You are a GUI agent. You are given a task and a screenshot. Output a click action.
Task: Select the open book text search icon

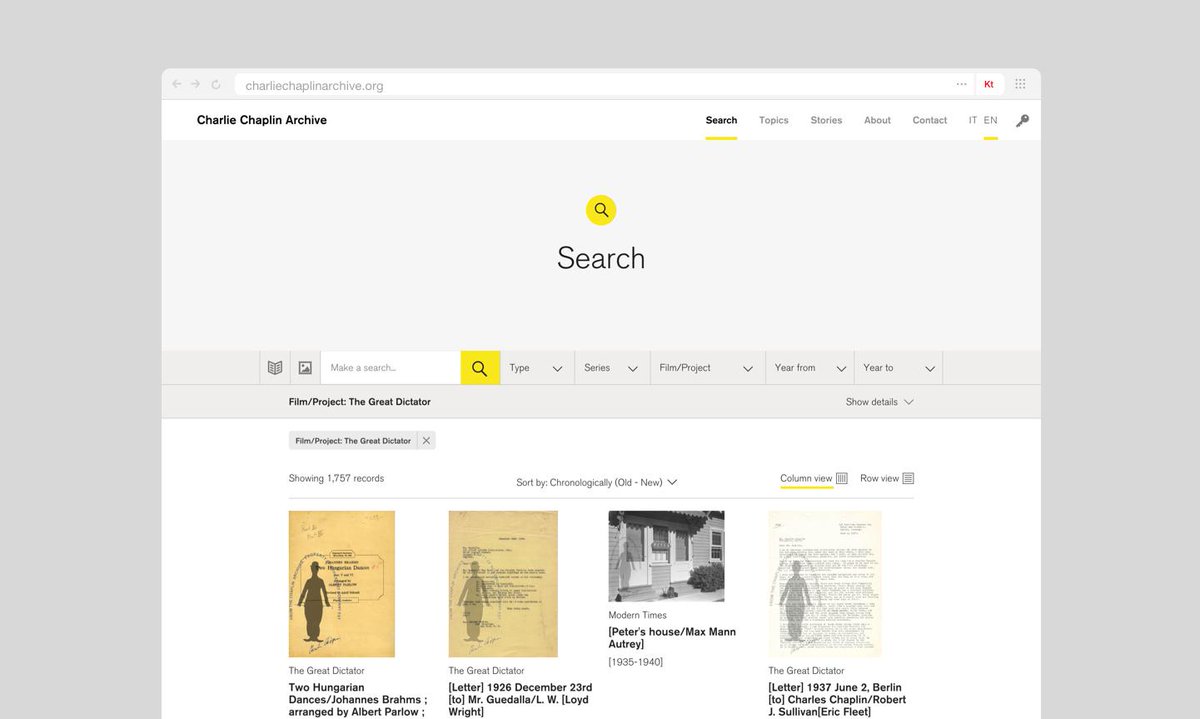point(275,368)
